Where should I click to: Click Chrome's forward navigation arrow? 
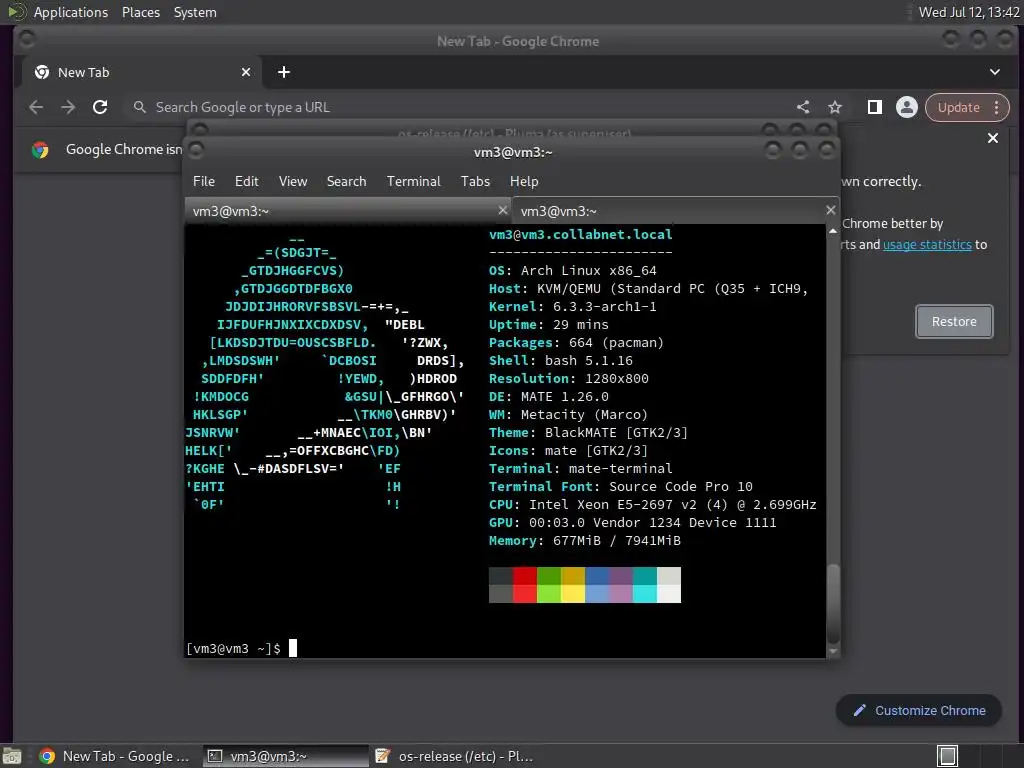[68, 107]
